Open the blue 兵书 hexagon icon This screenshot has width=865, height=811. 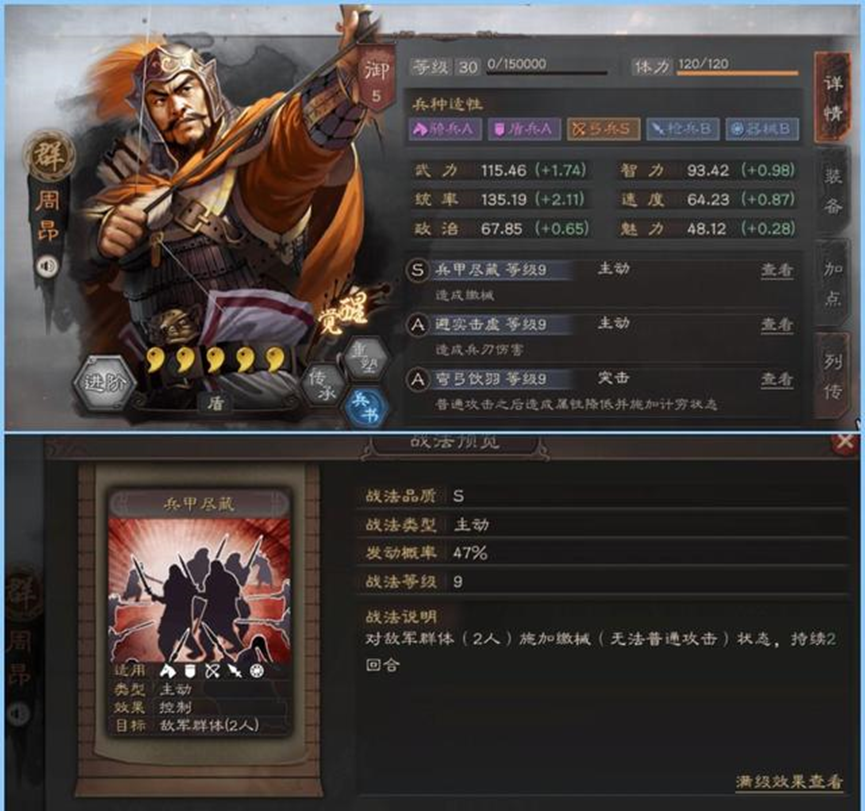pyautogui.click(x=365, y=407)
